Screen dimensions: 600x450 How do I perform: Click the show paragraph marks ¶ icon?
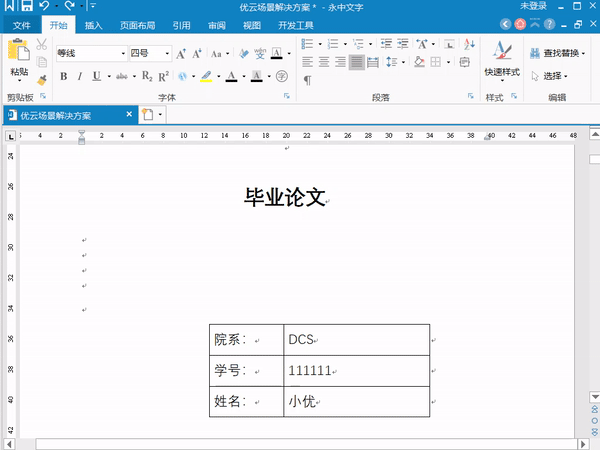pyautogui.click(x=307, y=79)
